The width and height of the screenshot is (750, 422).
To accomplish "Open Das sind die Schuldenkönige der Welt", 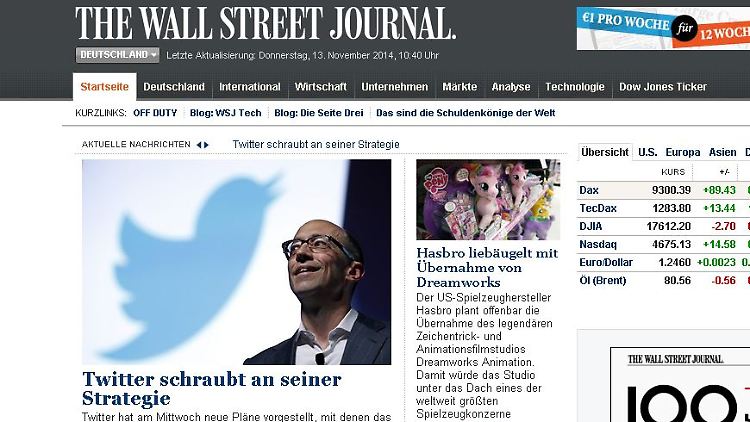I will [x=465, y=113].
